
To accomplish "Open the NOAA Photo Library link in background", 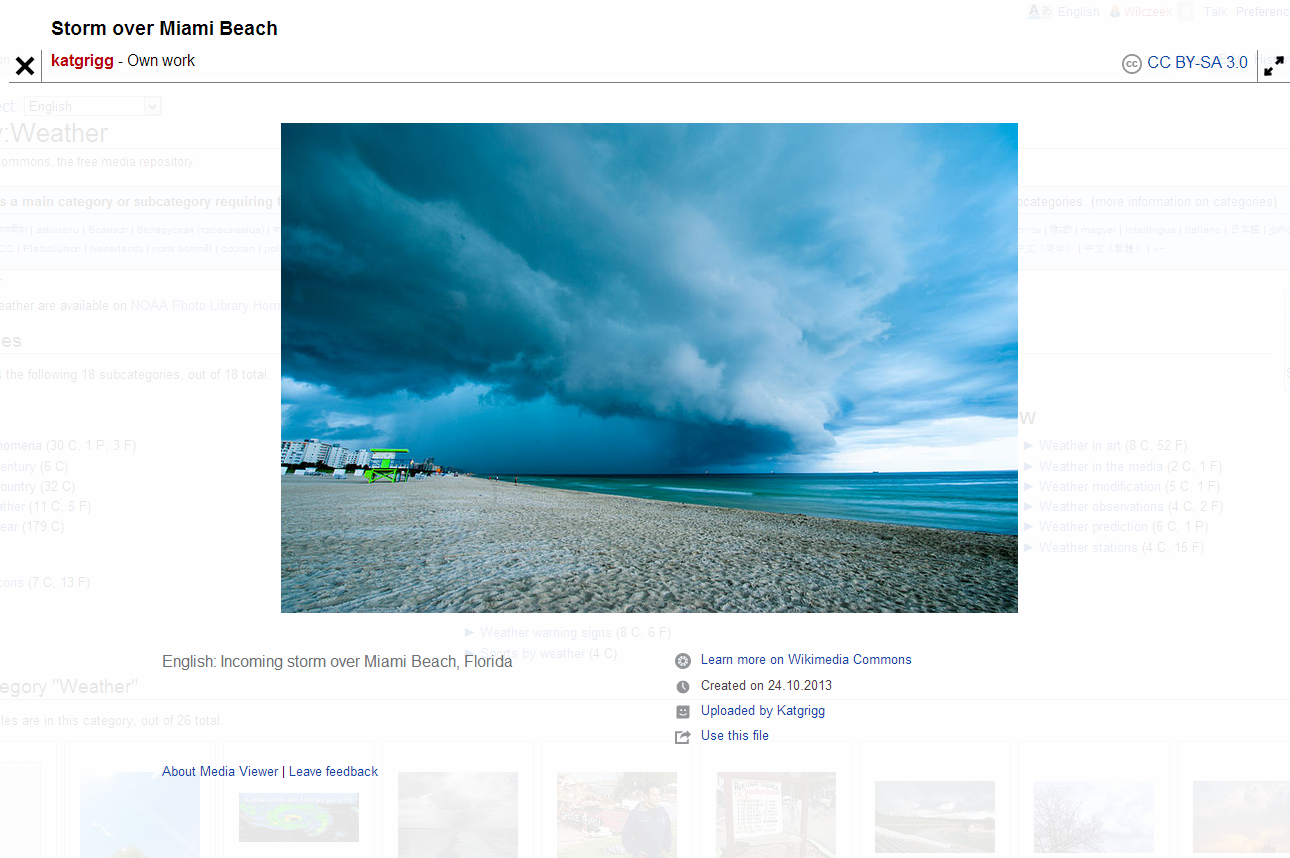I will 205,306.
